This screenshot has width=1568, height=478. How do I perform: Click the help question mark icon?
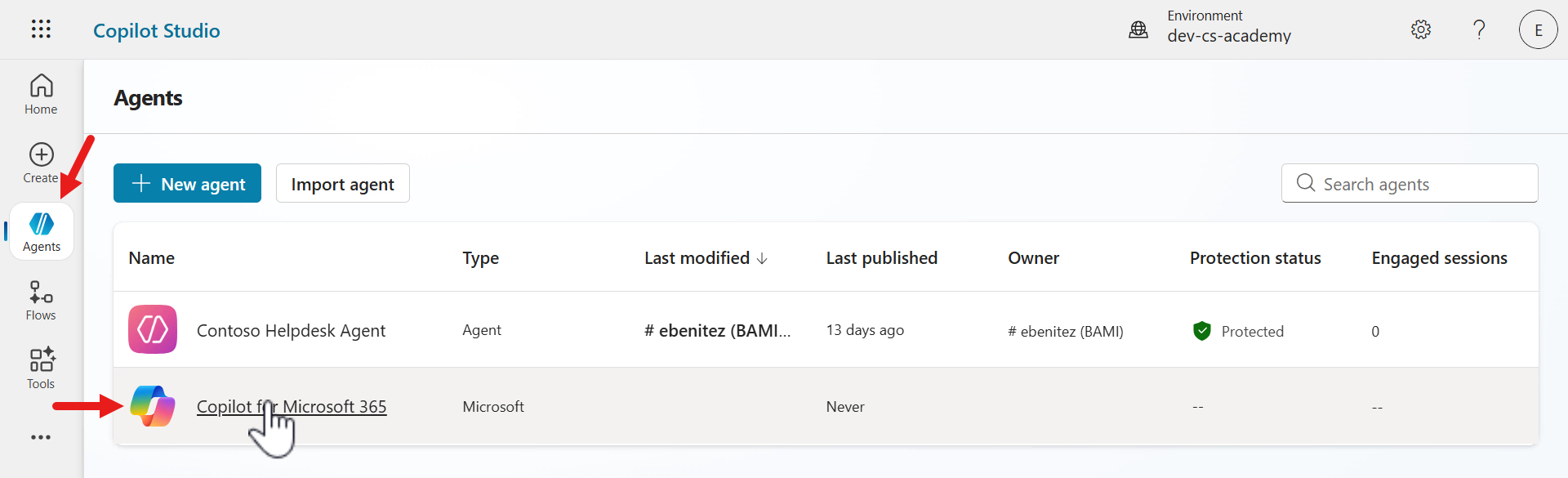pos(1479,29)
